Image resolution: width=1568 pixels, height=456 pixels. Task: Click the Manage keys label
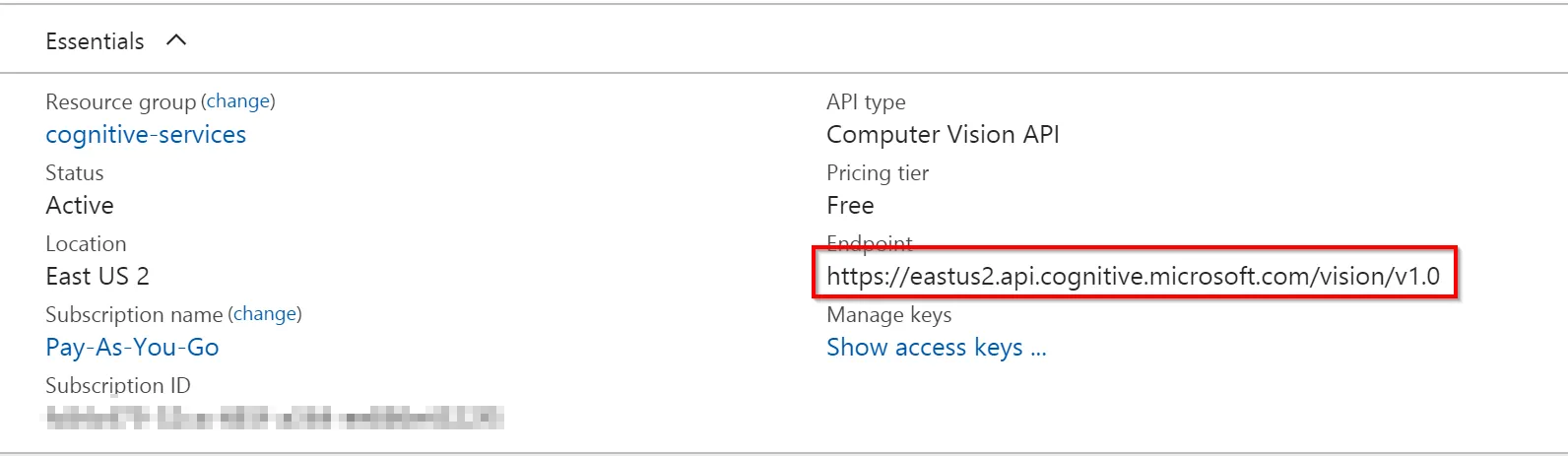[x=888, y=315]
